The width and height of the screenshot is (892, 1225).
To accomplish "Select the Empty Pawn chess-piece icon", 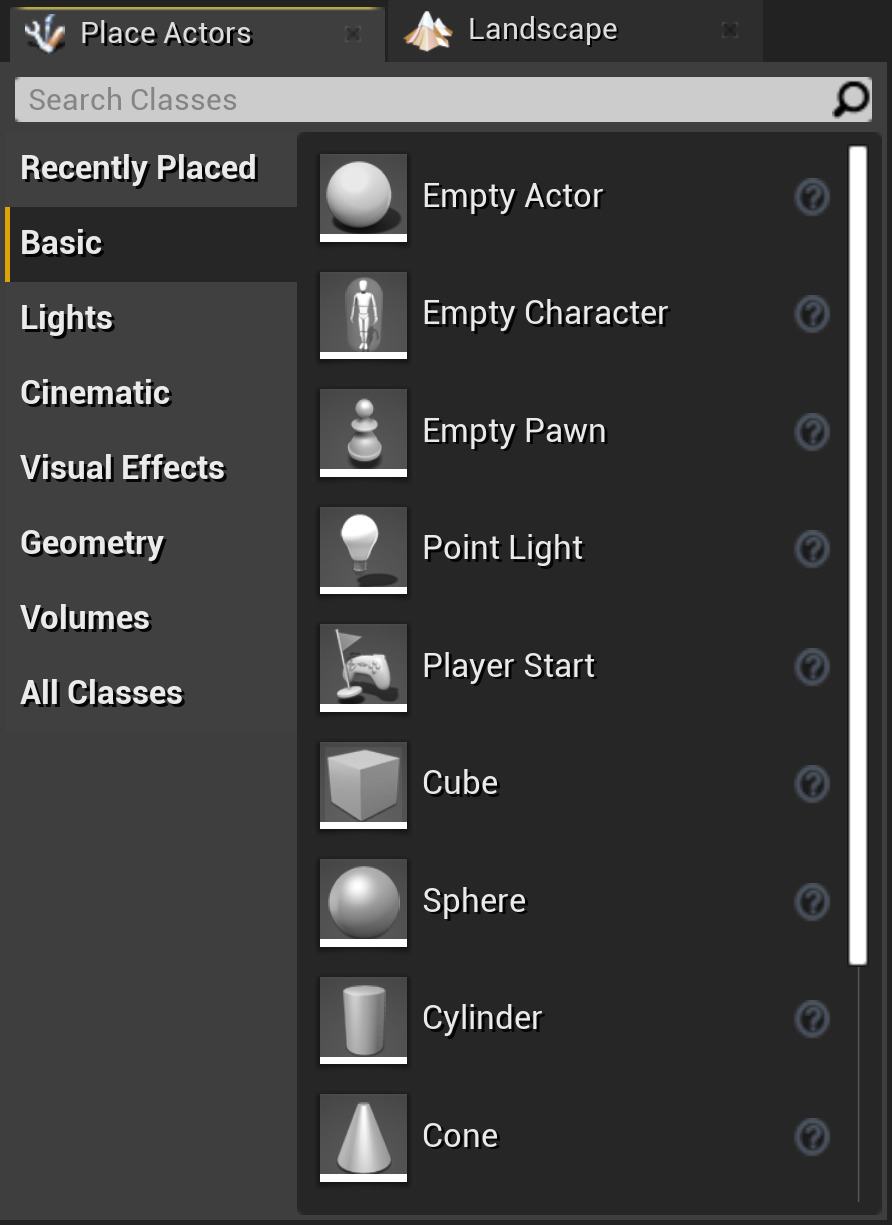I will click(x=362, y=432).
